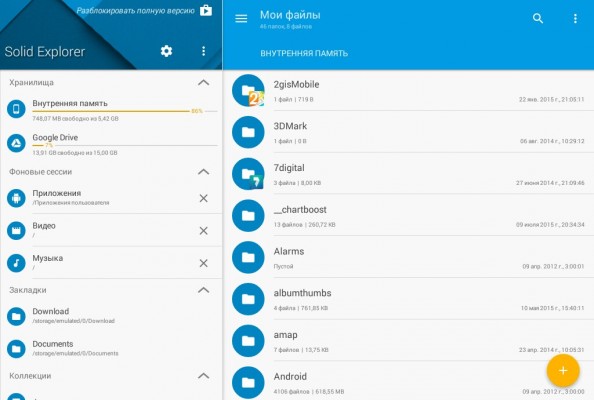The image size is (594, 400).
Task: Select the ВНУТРЕННЯЯ ПАМЯТЬ tab
Action: click(304, 53)
